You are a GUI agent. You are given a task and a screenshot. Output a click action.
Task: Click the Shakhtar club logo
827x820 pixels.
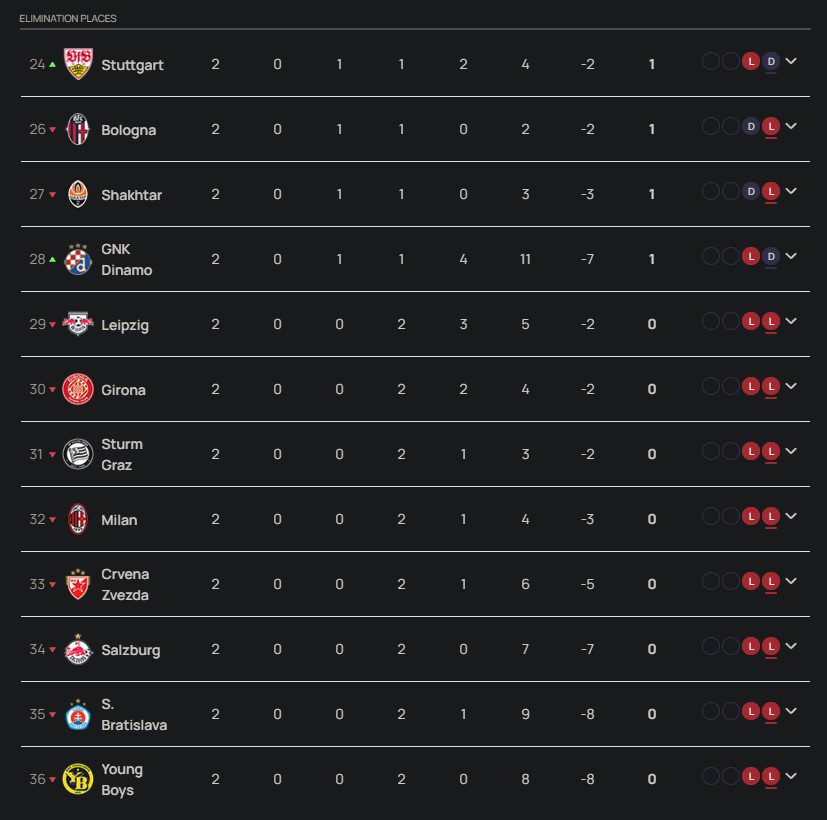78,194
